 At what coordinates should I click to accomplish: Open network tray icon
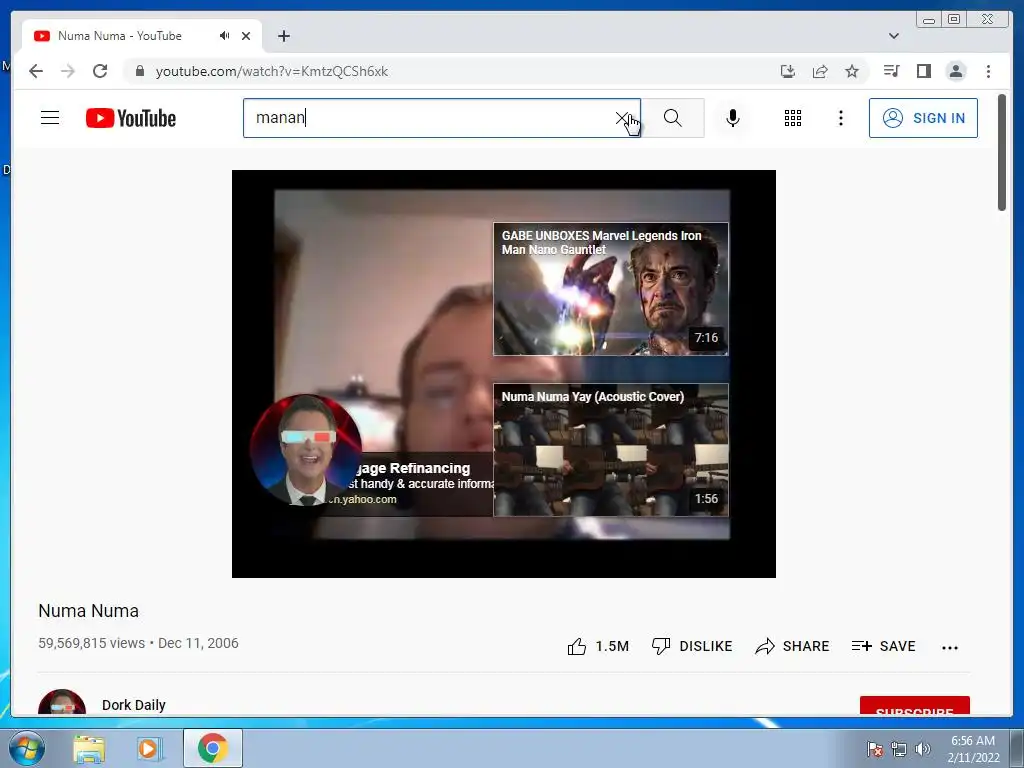[899, 749]
